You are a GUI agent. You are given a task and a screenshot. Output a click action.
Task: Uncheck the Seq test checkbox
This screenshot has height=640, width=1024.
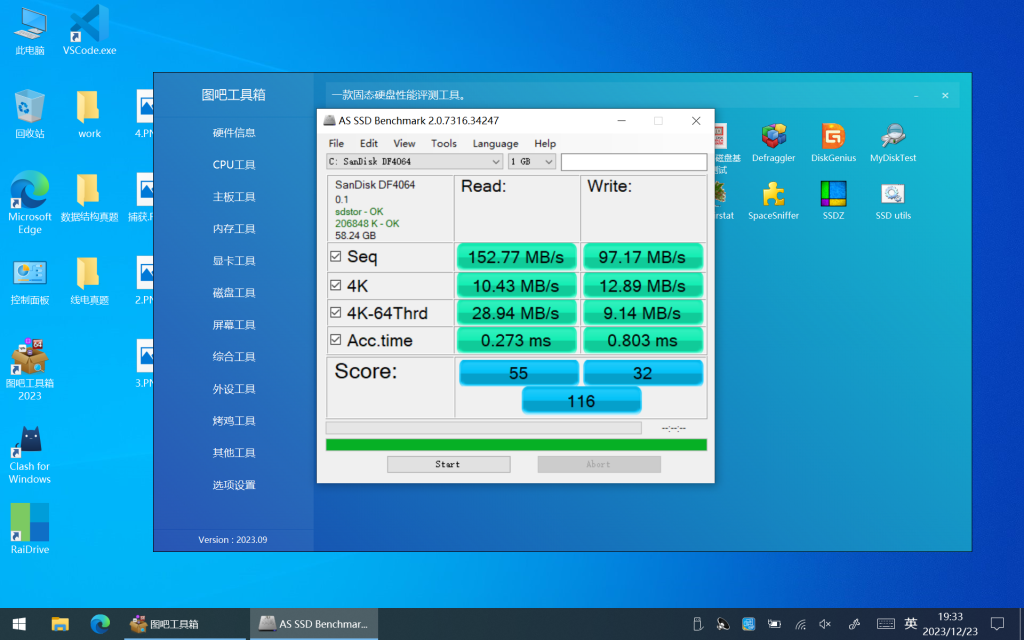tap(336, 257)
